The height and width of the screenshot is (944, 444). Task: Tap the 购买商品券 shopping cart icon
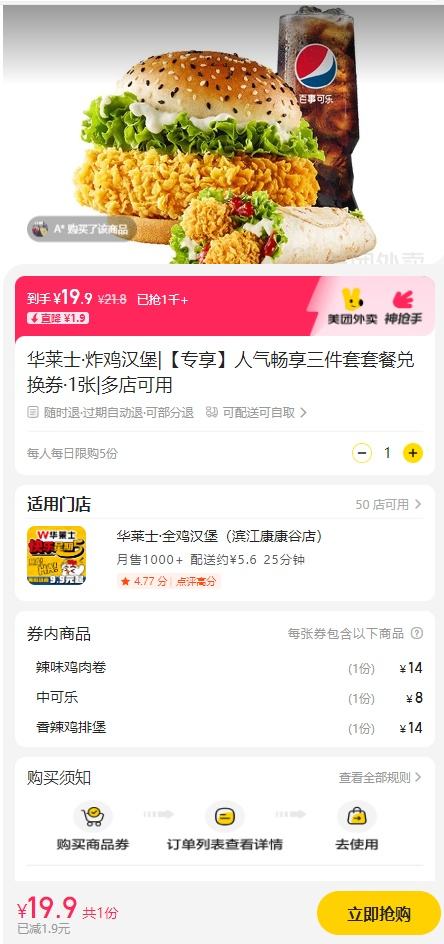(93, 817)
